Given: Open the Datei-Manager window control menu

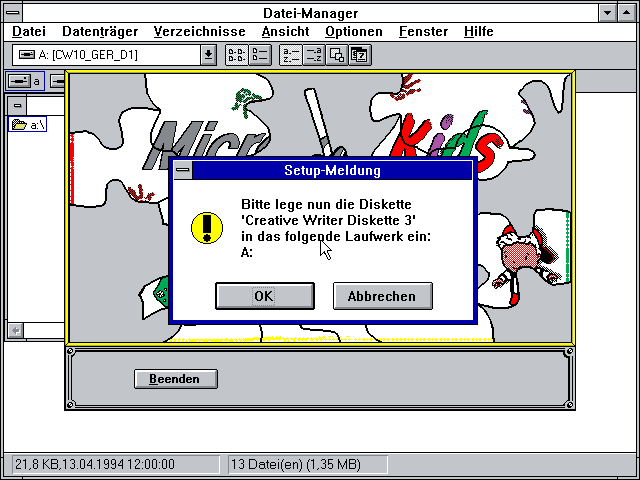Looking at the screenshot, I should [x=11, y=12].
